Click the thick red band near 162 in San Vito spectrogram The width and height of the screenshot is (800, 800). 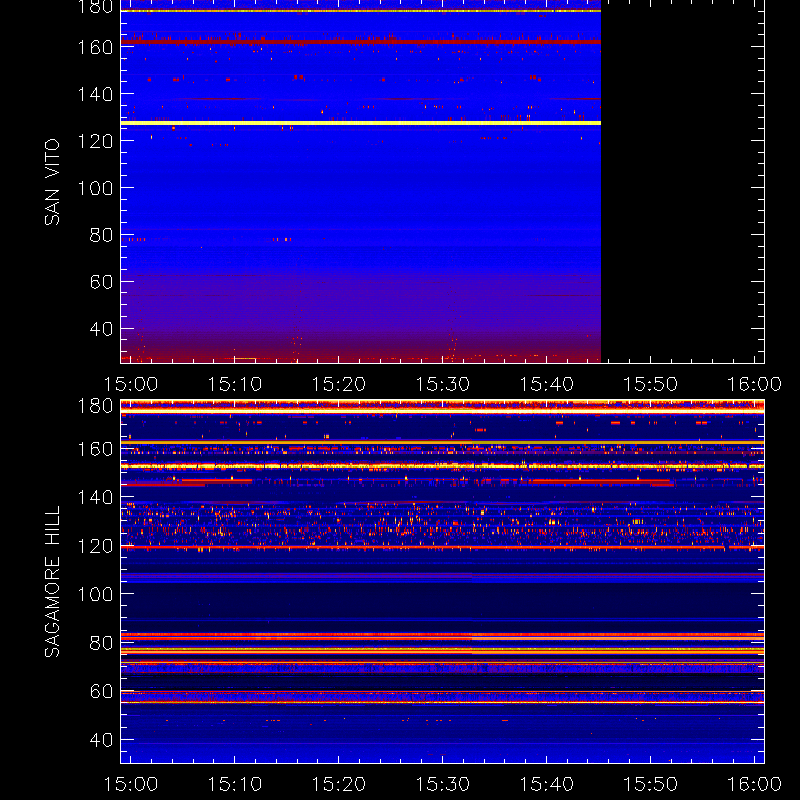(x=361, y=42)
